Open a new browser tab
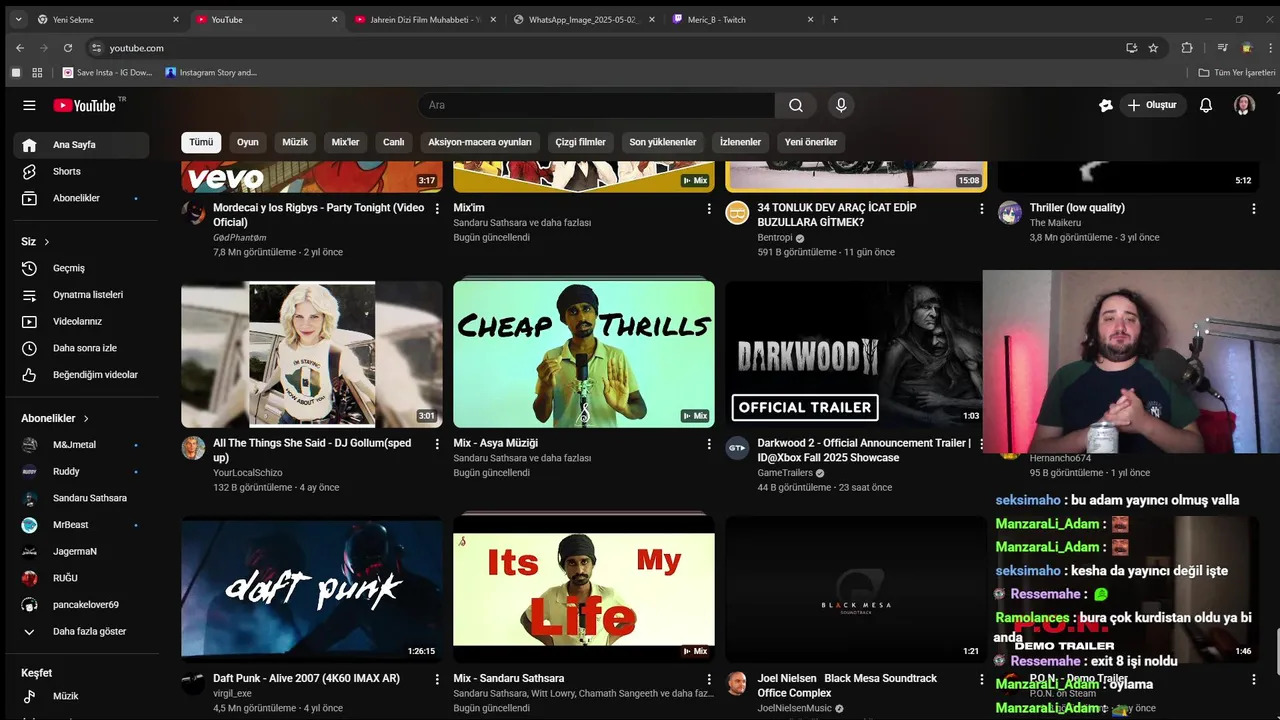 (835, 19)
